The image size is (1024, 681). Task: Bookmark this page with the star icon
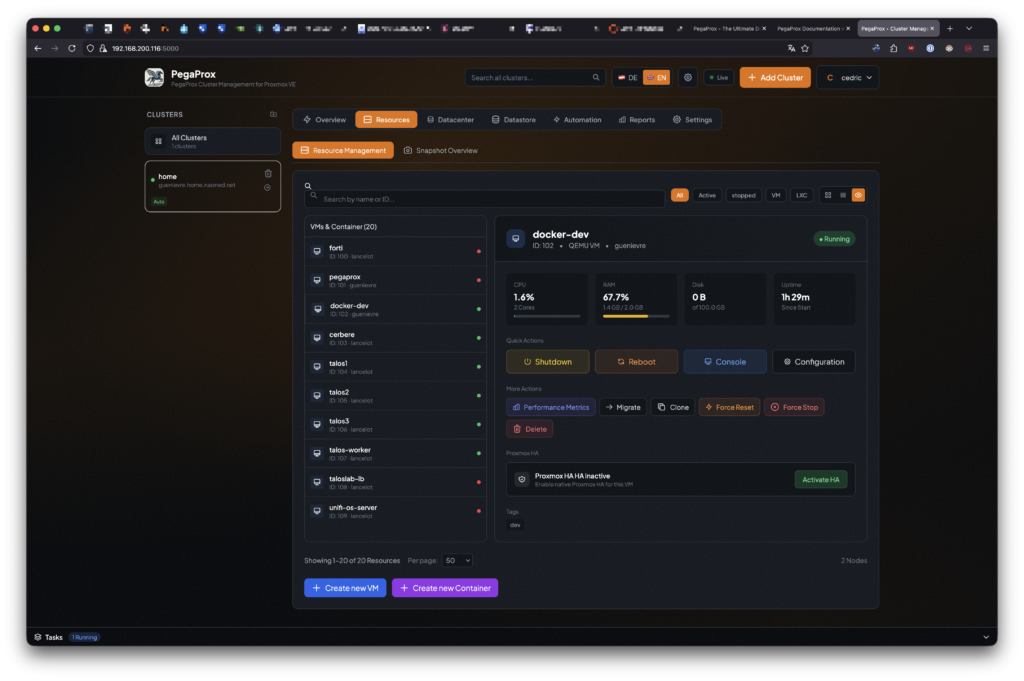[805, 48]
